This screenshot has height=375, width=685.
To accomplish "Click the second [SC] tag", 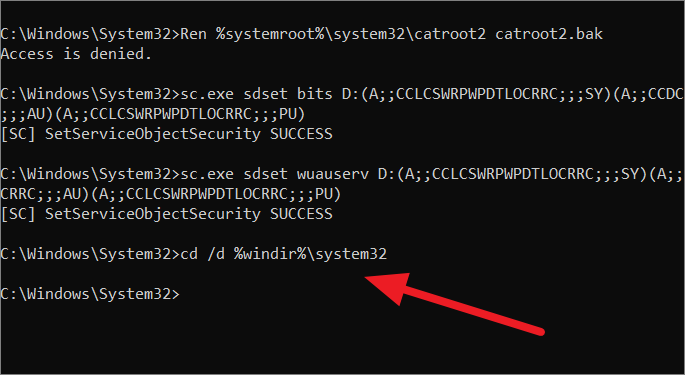I will tap(18, 214).
